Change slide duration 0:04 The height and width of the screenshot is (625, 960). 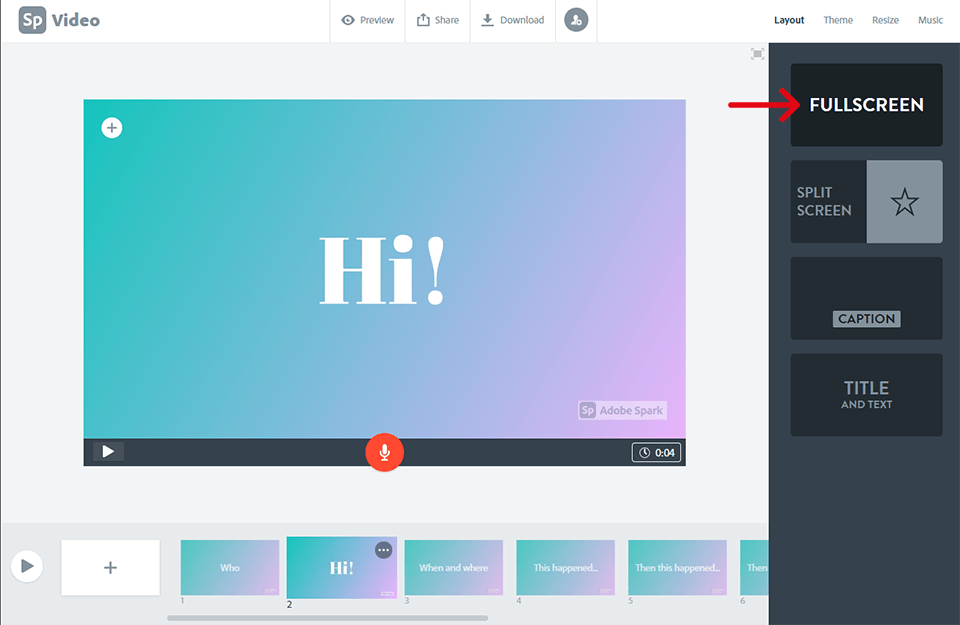point(656,452)
